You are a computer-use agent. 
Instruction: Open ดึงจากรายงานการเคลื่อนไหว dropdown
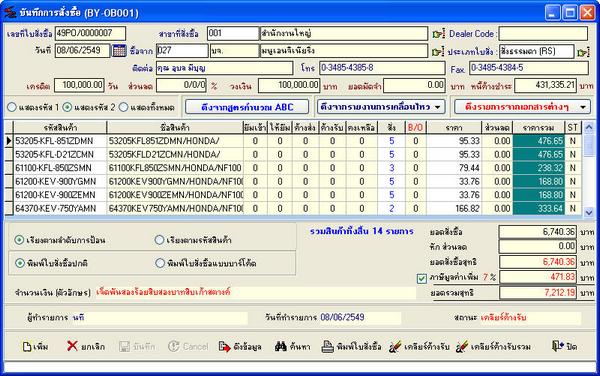[x=381, y=107]
